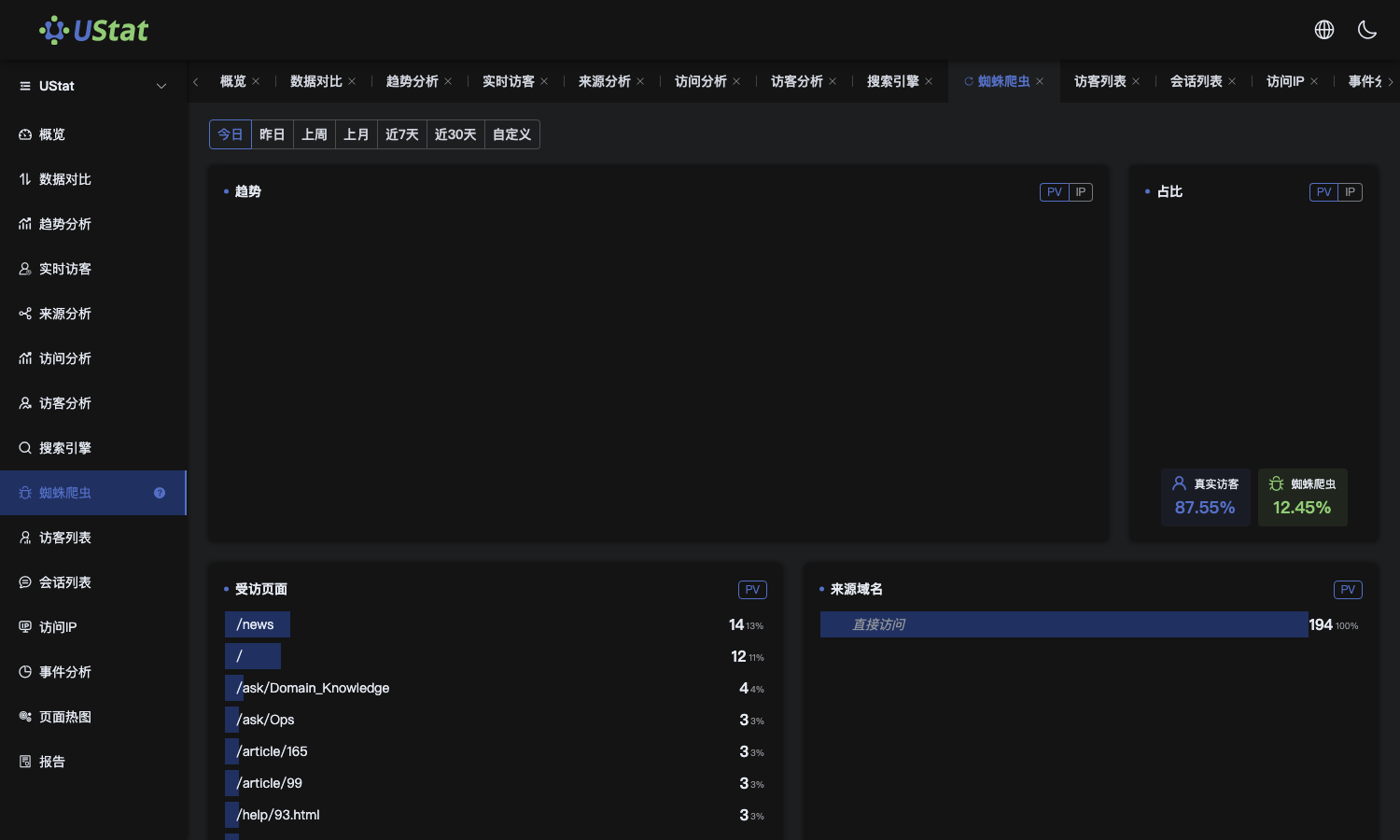The image size is (1400, 840).
Task: Select the 近30天 date range
Action: coord(455,134)
